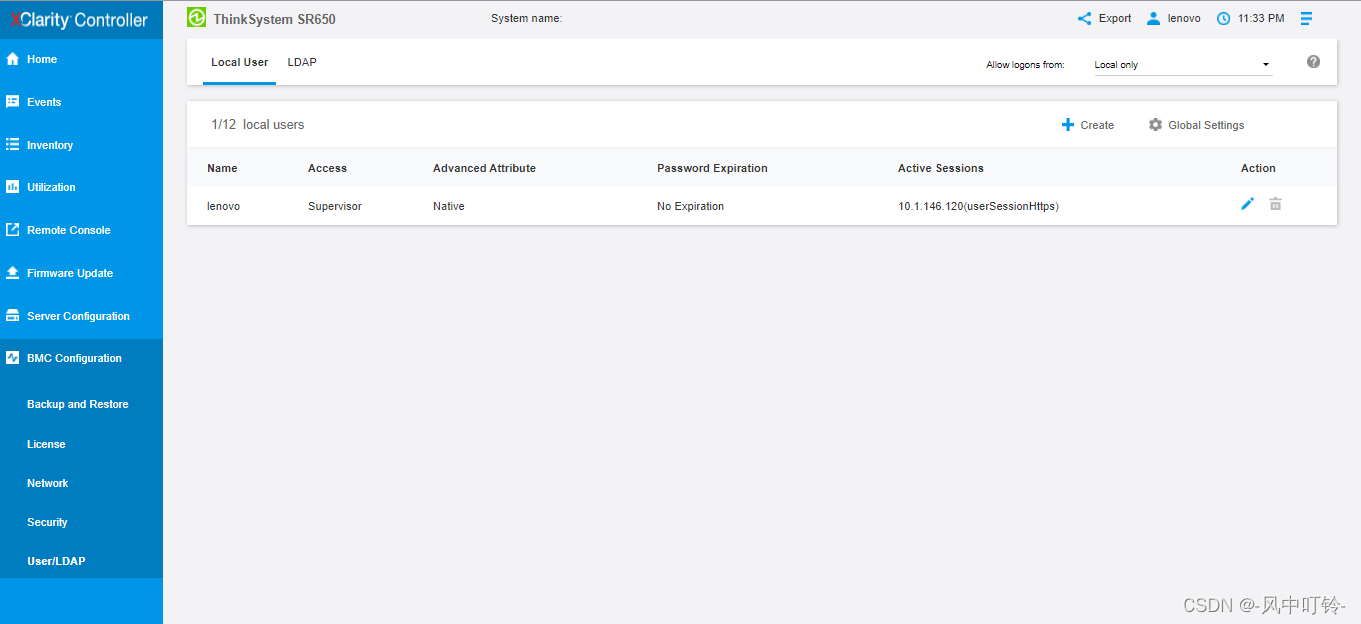Open the top-right menu icon
Image resolution: width=1361 pixels, height=624 pixels.
click(1306, 18)
